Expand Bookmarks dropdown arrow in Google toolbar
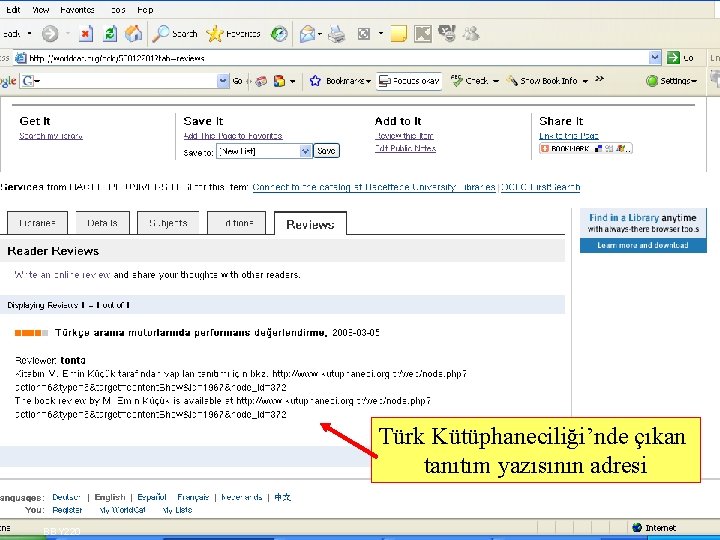Screen dimensions: 720x540 coord(368,81)
